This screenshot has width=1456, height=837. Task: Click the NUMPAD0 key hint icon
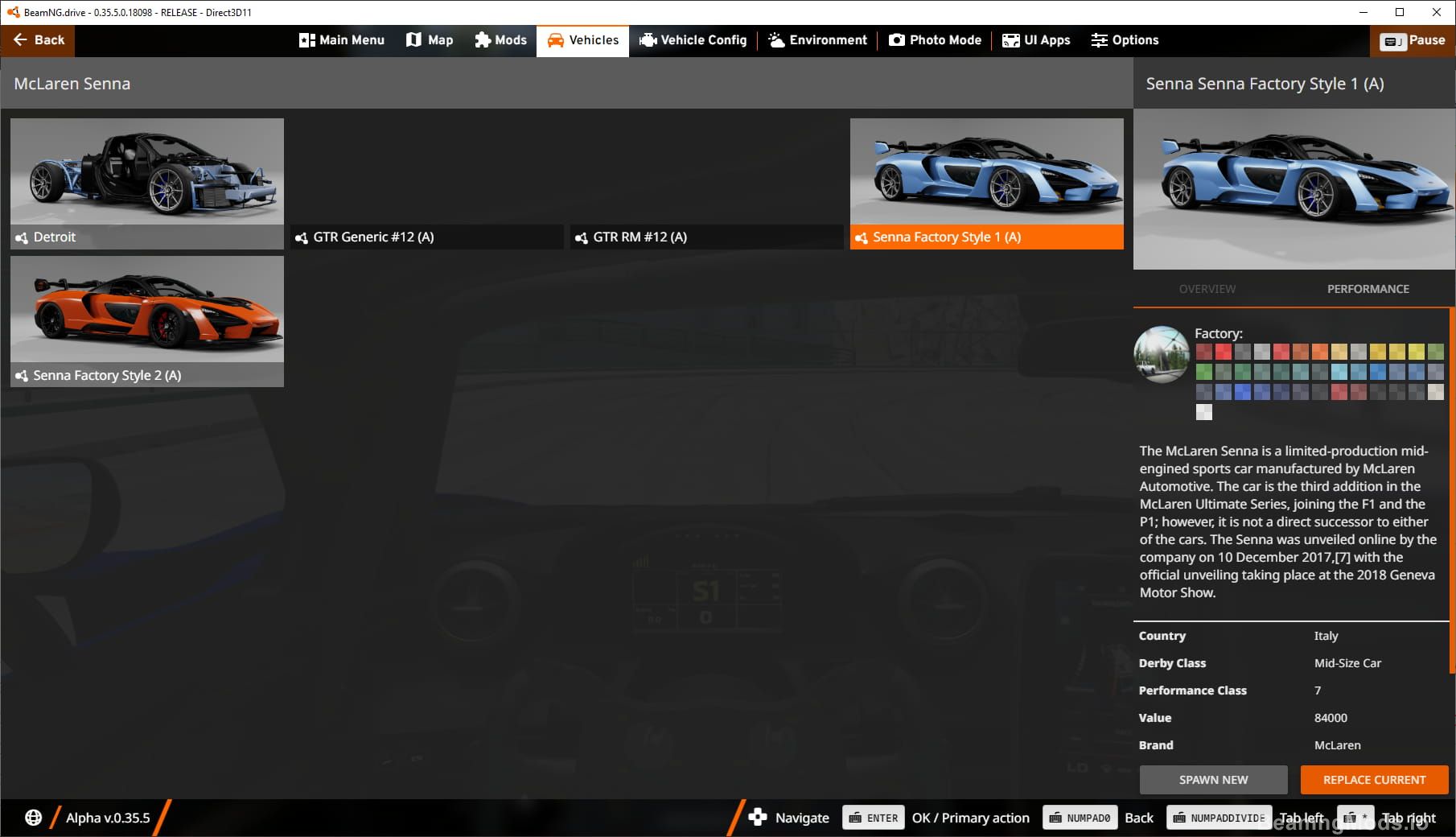(1080, 818)
